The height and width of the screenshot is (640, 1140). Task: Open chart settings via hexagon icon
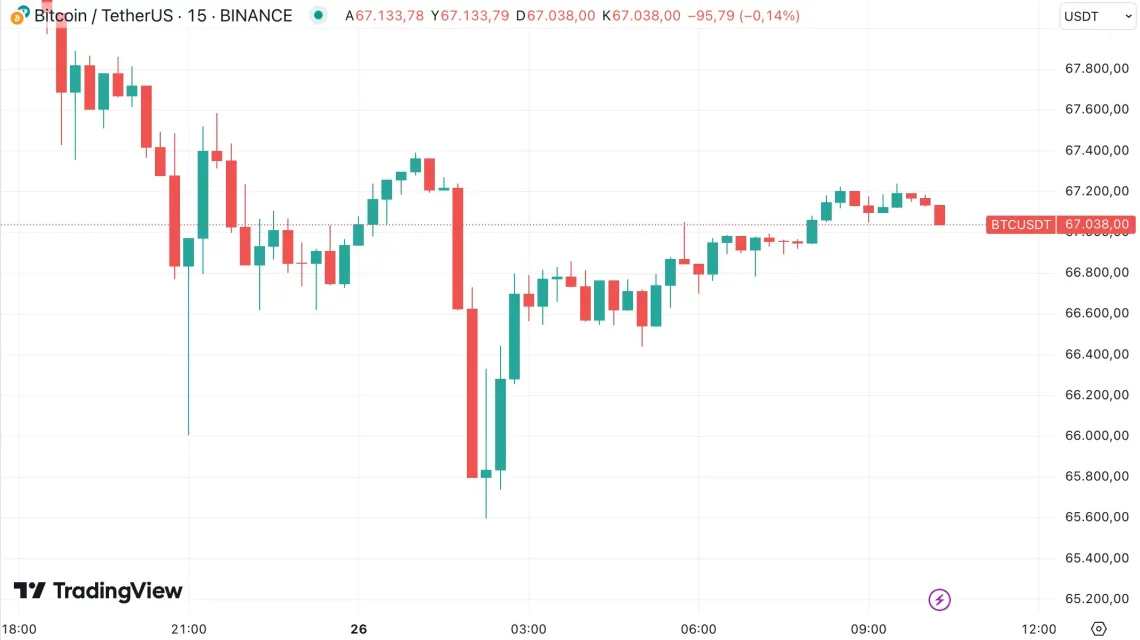tap(1098, 628)
